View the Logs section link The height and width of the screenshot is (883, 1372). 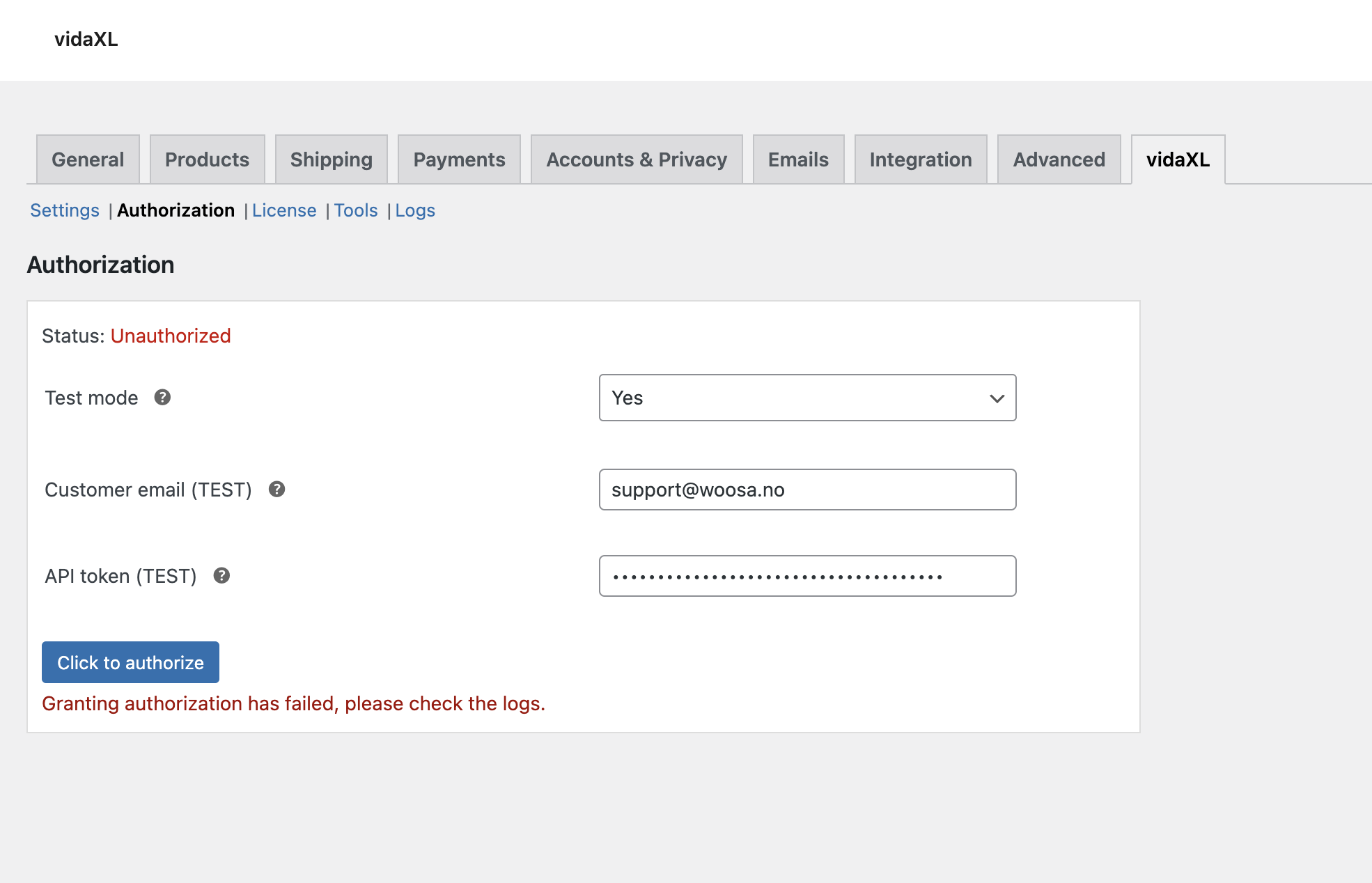click(x=415, y=210)
